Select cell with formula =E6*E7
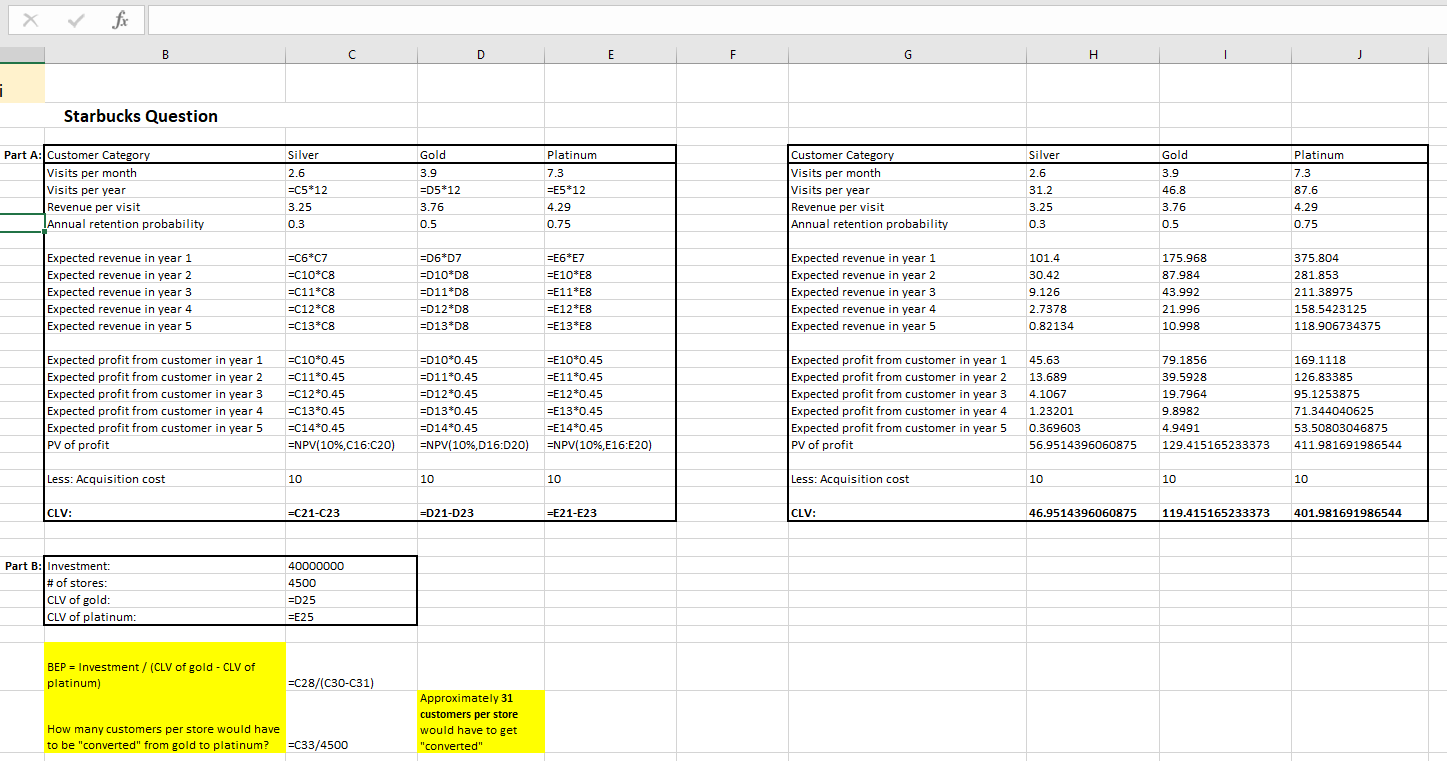1447x761 pixels. click(610, 258)
